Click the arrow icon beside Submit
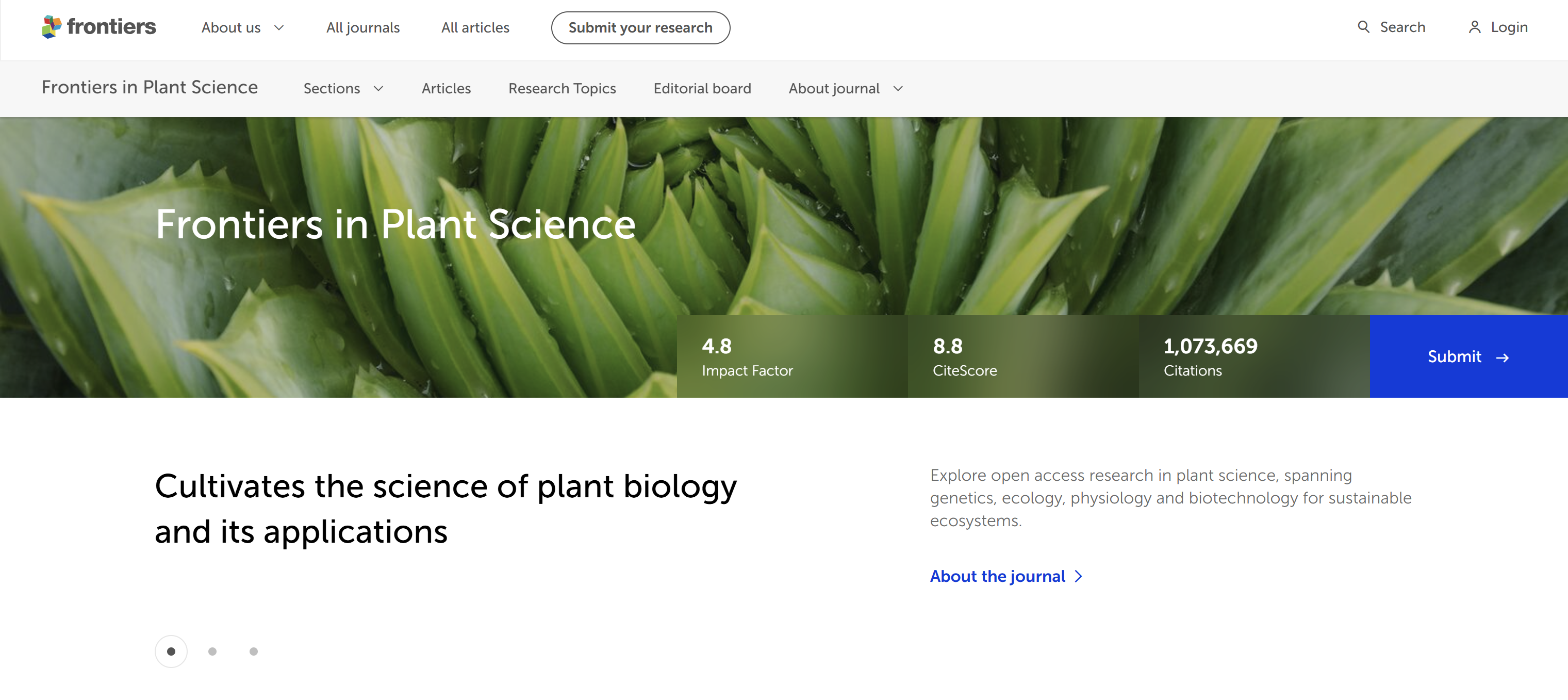Viewport: 1568px width, 700px height. 1503,357
